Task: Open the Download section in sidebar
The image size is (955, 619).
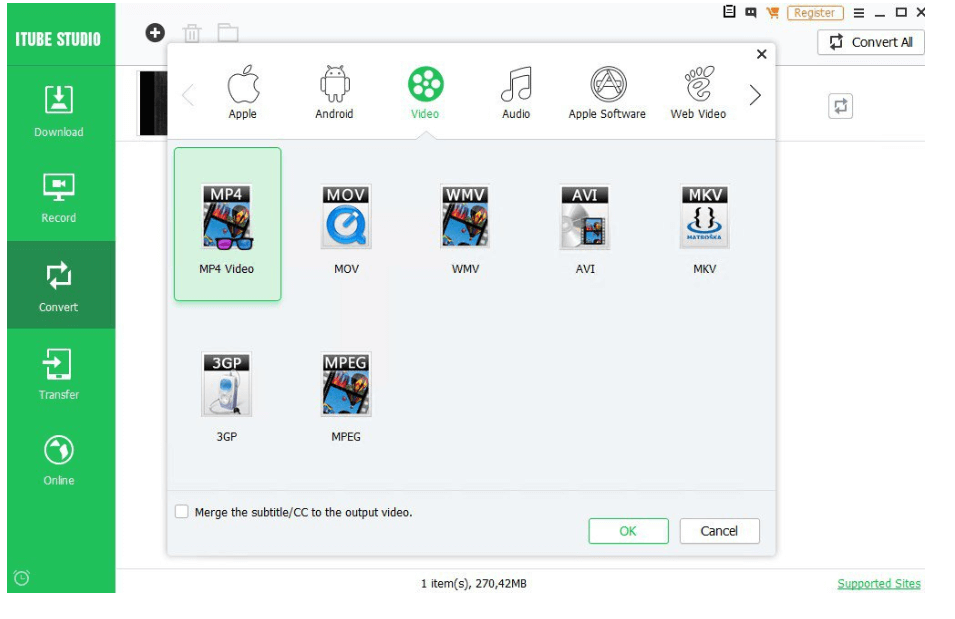Action: (58, 111)
